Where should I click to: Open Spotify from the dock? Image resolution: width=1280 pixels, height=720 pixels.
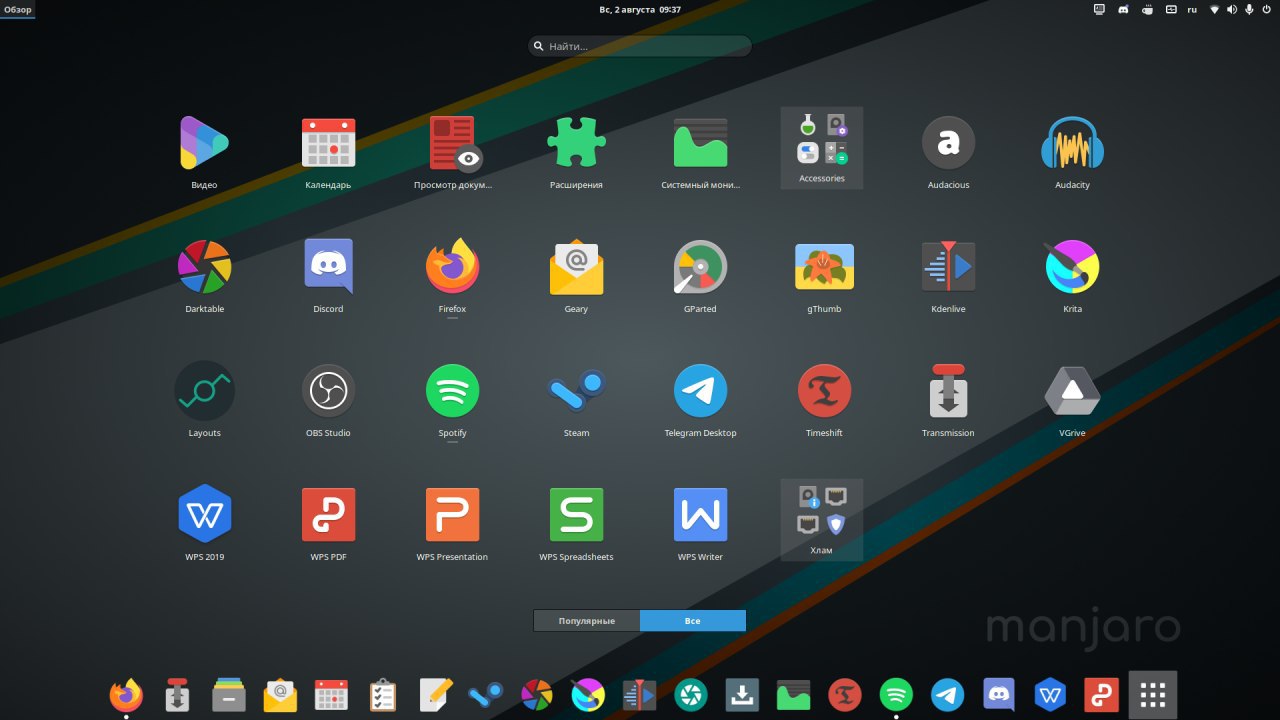(896, 694)
